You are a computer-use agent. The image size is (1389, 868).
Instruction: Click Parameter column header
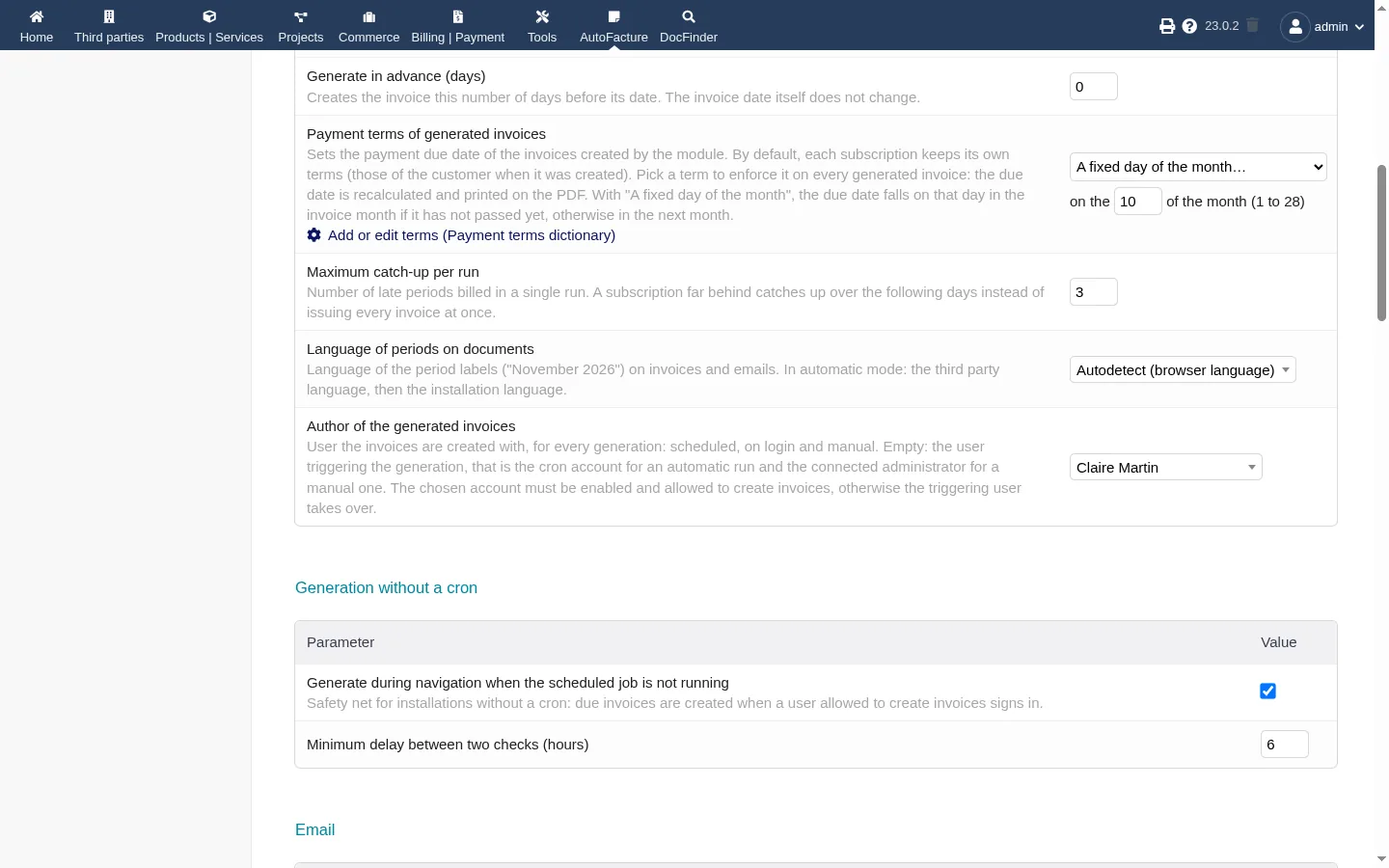(340, 642)
